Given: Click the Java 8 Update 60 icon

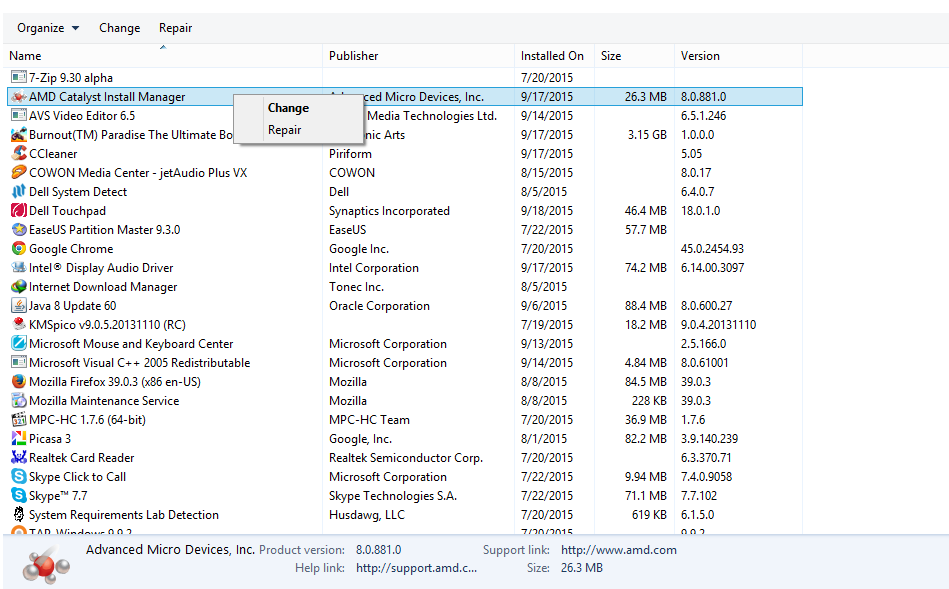Looking at the screenshot, I should coord(19,306).
